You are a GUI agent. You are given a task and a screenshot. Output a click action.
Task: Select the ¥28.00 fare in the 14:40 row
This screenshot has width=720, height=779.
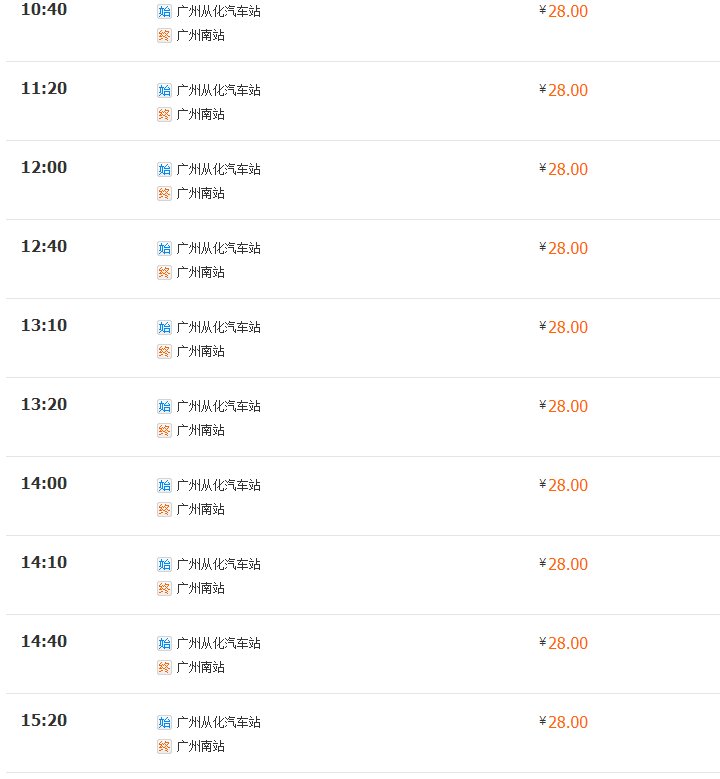pos(564,643)
